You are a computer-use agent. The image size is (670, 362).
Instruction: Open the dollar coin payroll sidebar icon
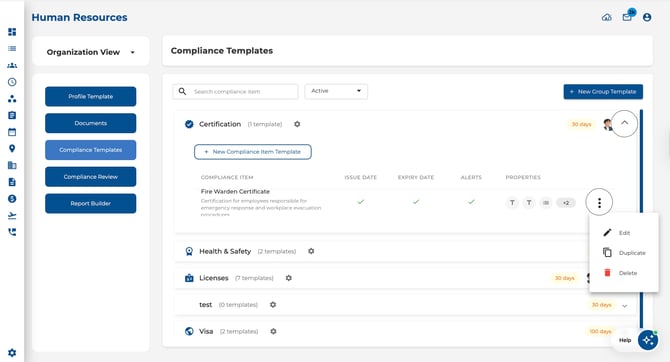point(12,199)
